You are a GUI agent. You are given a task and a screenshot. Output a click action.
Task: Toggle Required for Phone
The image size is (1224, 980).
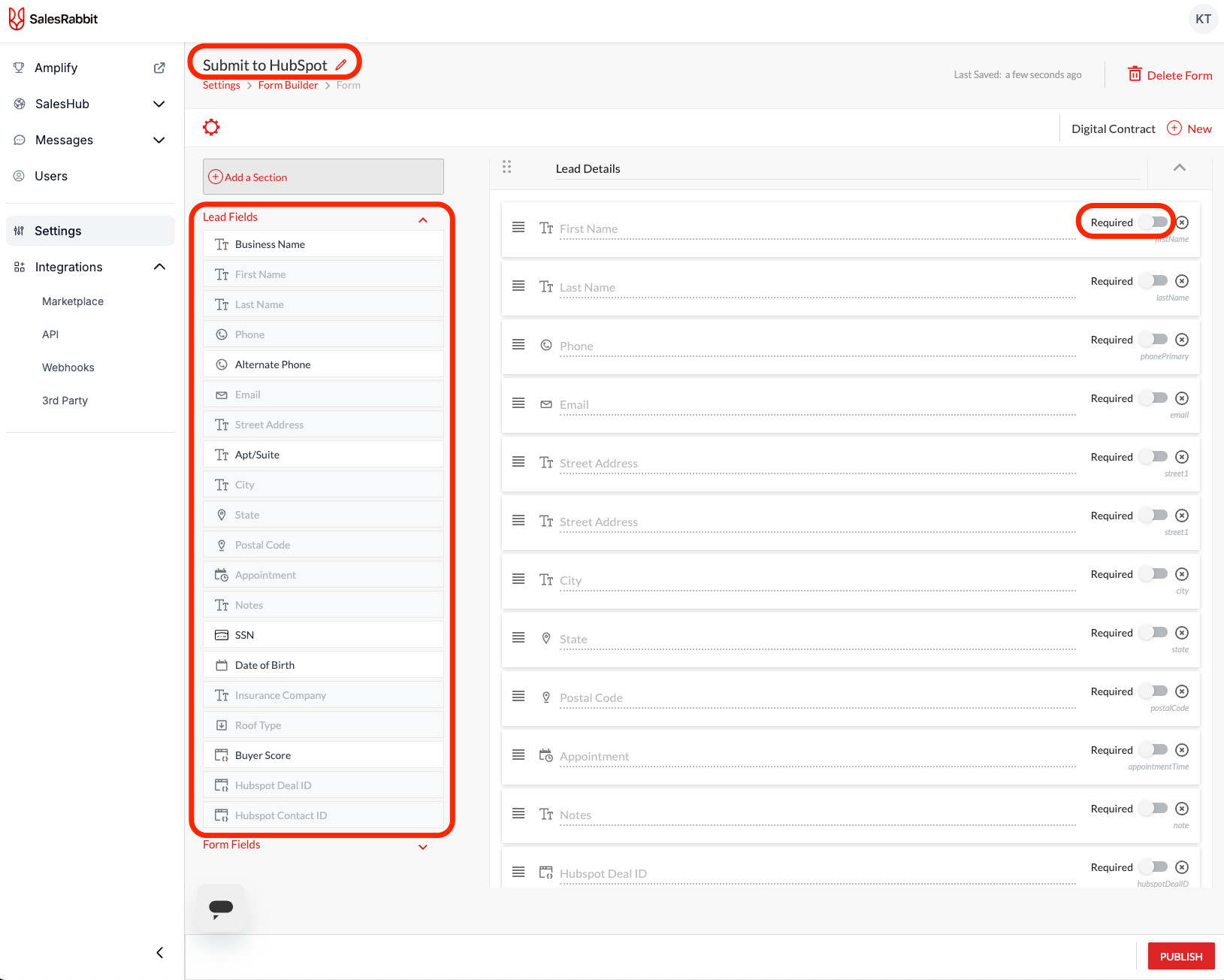[1153, 339]
